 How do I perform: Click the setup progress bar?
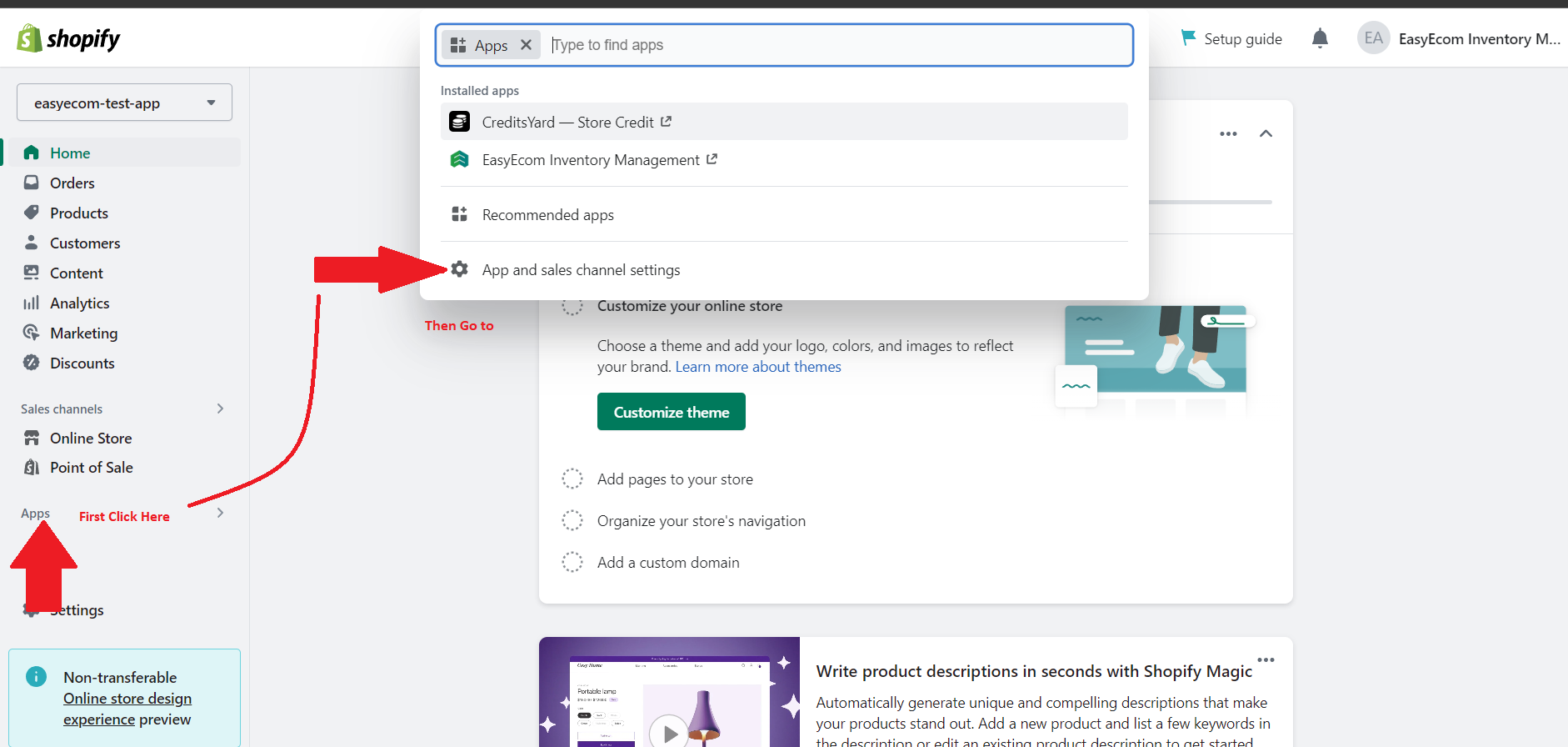[1211, 202]
